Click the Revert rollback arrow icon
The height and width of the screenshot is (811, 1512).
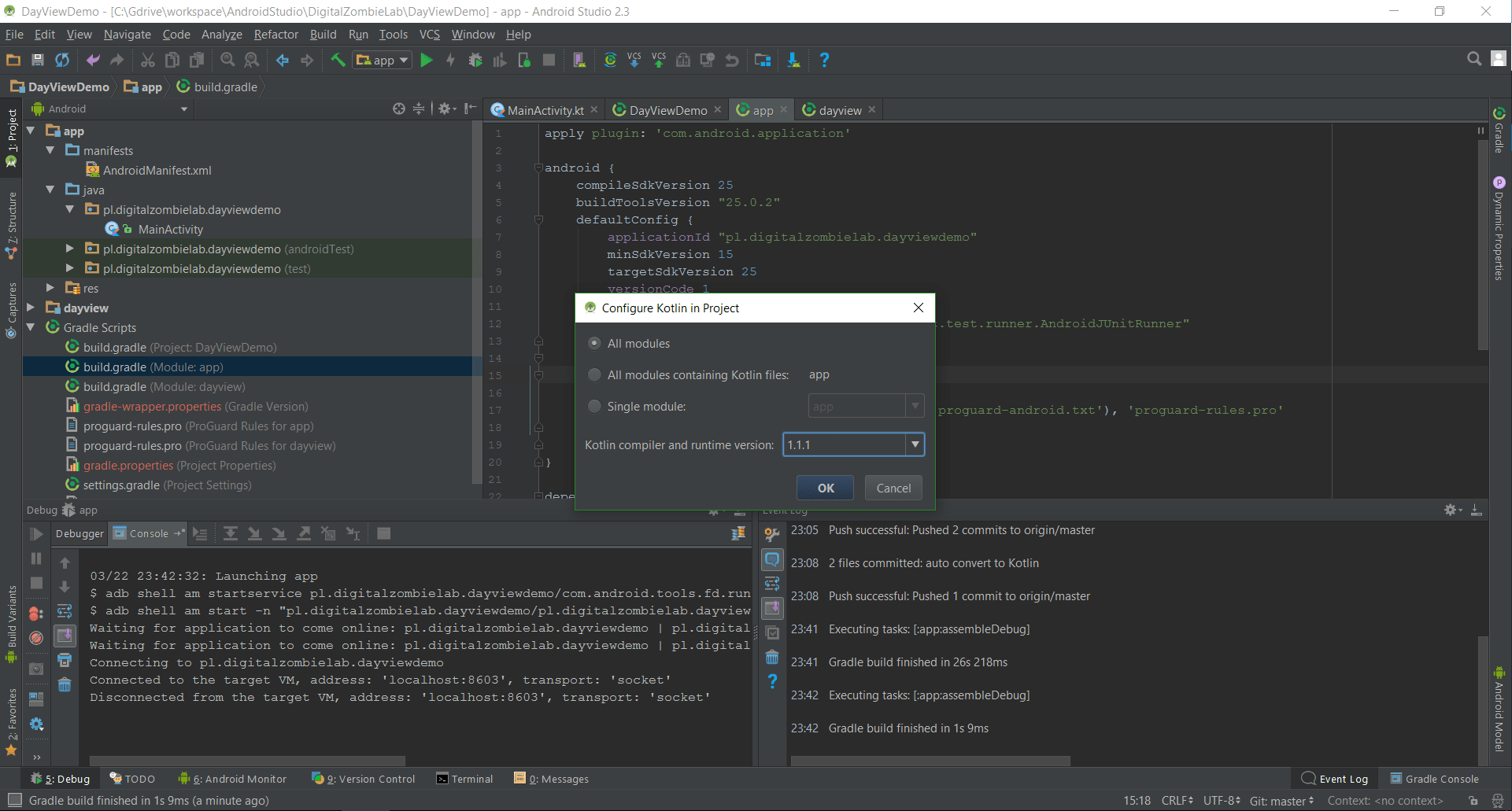tap(732, 60)
